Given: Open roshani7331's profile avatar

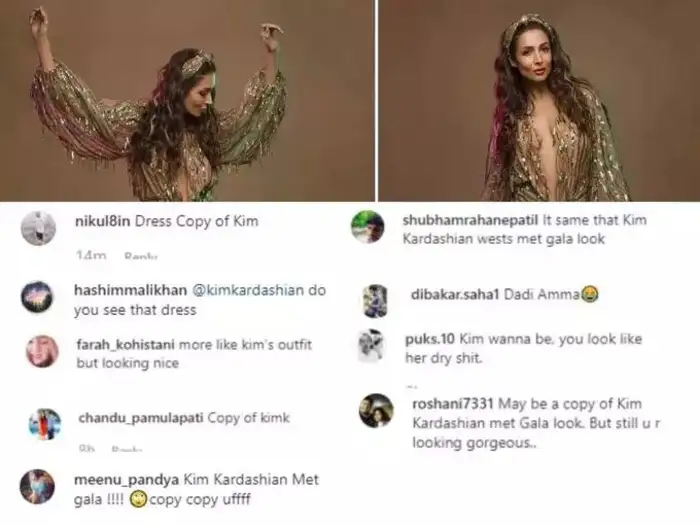Looking at the screenshot, I should 376,410.
